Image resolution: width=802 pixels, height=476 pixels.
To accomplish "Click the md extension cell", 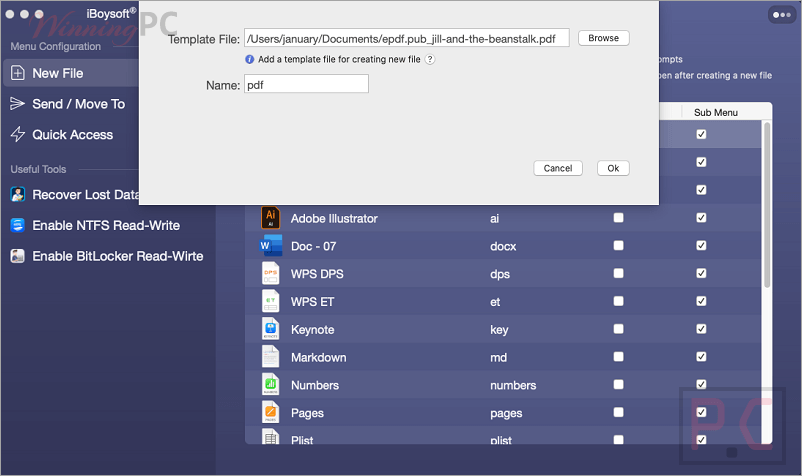I will (x=499, y=357).
